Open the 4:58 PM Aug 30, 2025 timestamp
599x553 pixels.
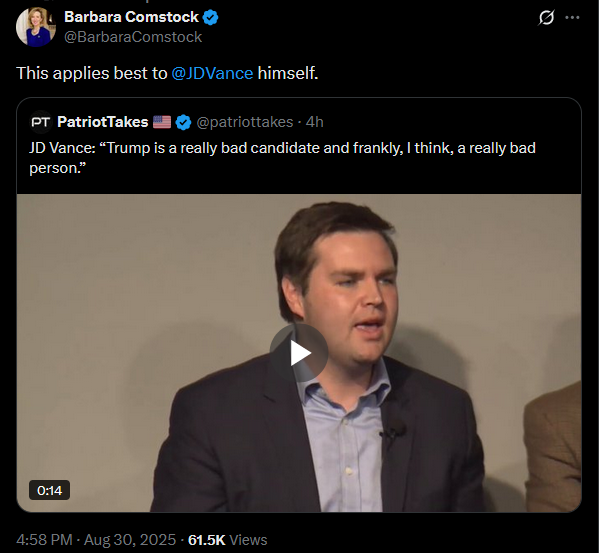(96, 540)
